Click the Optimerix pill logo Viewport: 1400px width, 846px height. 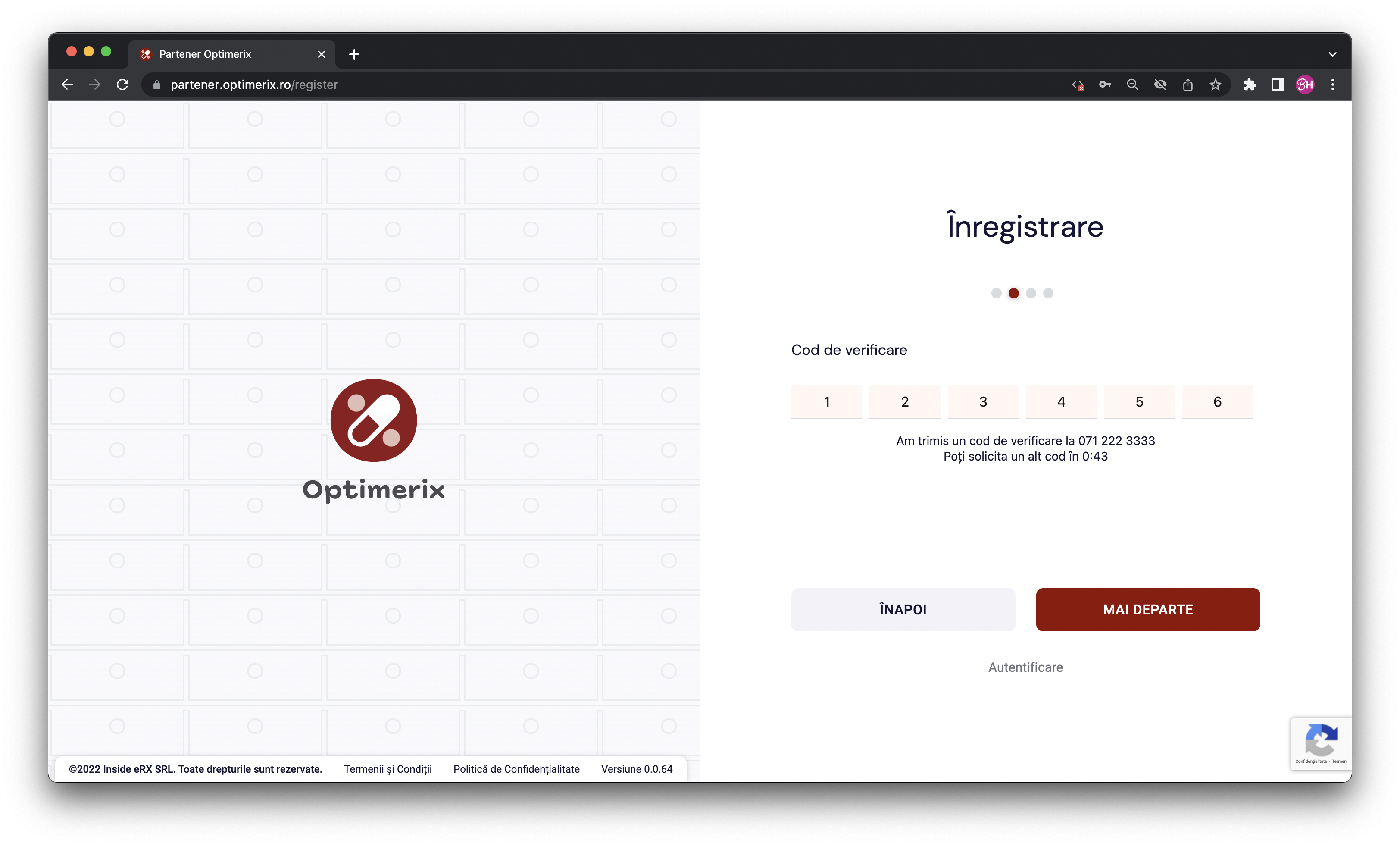tap(374, 420)
